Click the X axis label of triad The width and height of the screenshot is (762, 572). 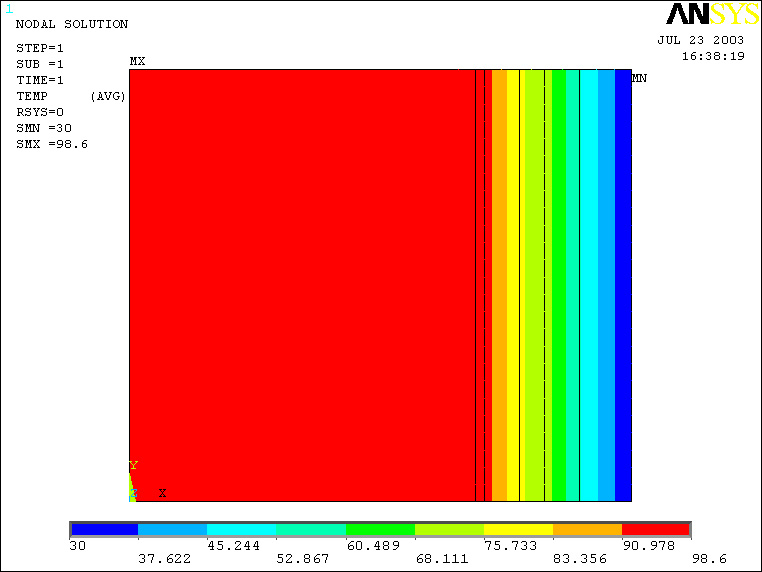(x=162, y=493)
